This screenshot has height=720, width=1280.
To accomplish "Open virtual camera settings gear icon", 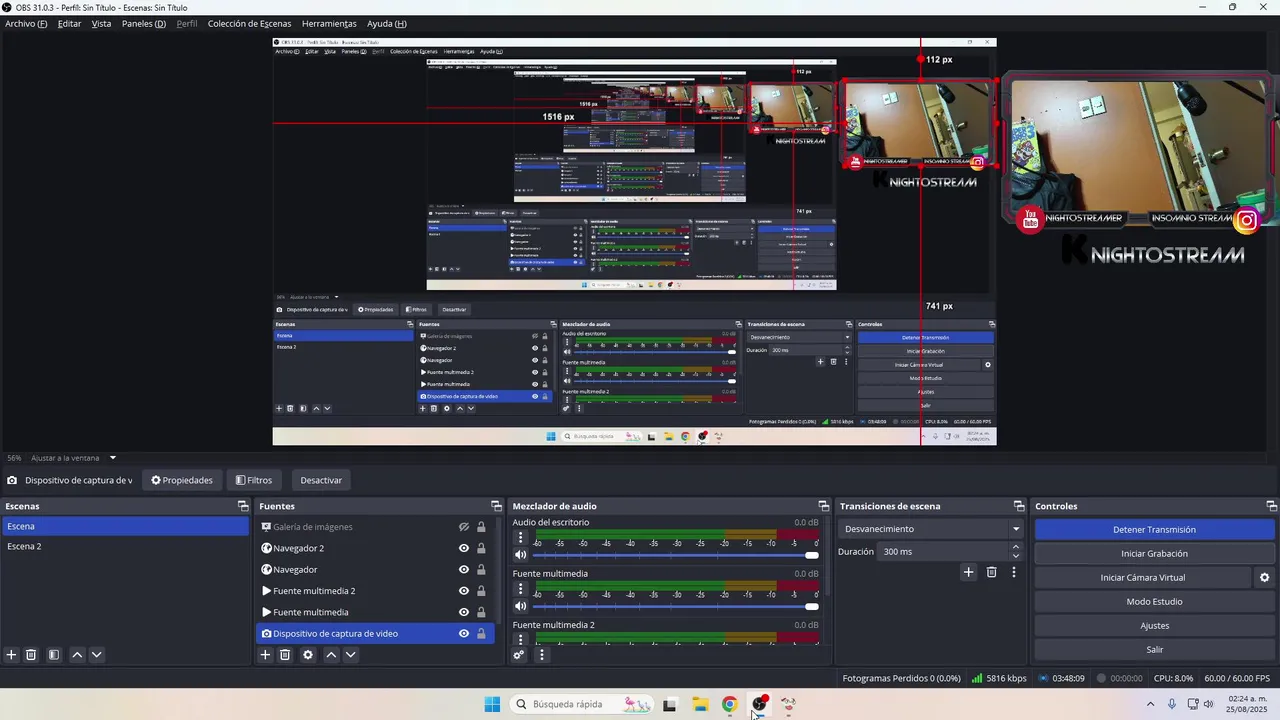I will (1264, 578).
